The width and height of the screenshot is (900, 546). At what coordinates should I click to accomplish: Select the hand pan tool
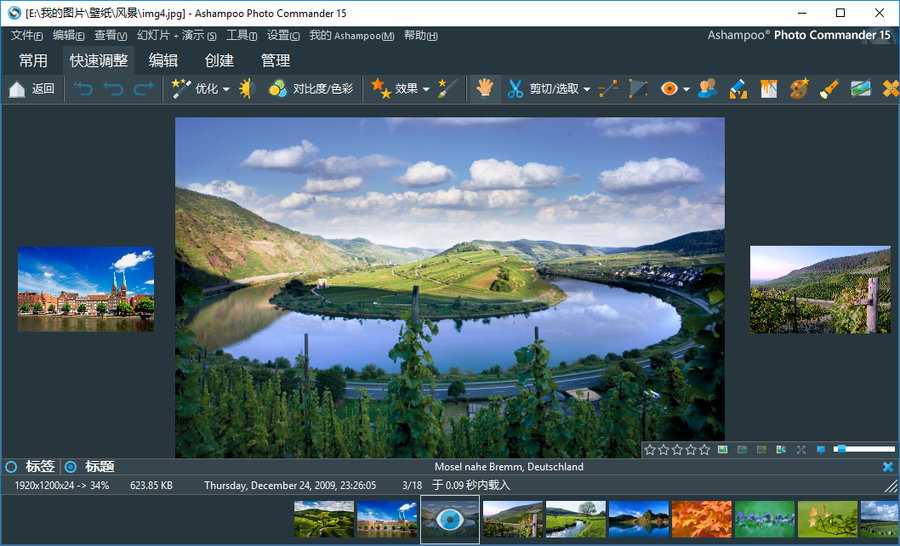[485, 89]
